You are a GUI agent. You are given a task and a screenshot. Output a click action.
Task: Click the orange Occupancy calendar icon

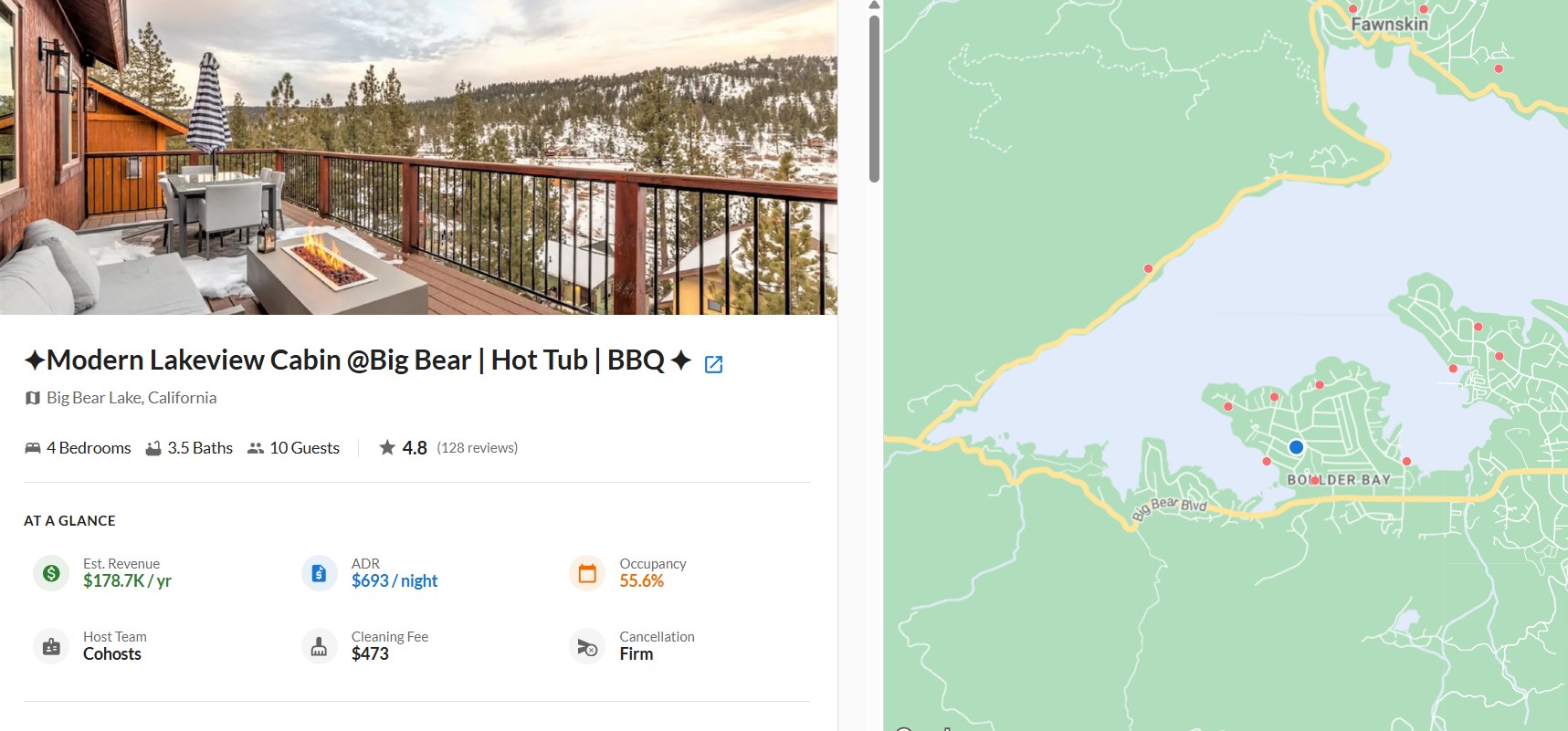587,573
